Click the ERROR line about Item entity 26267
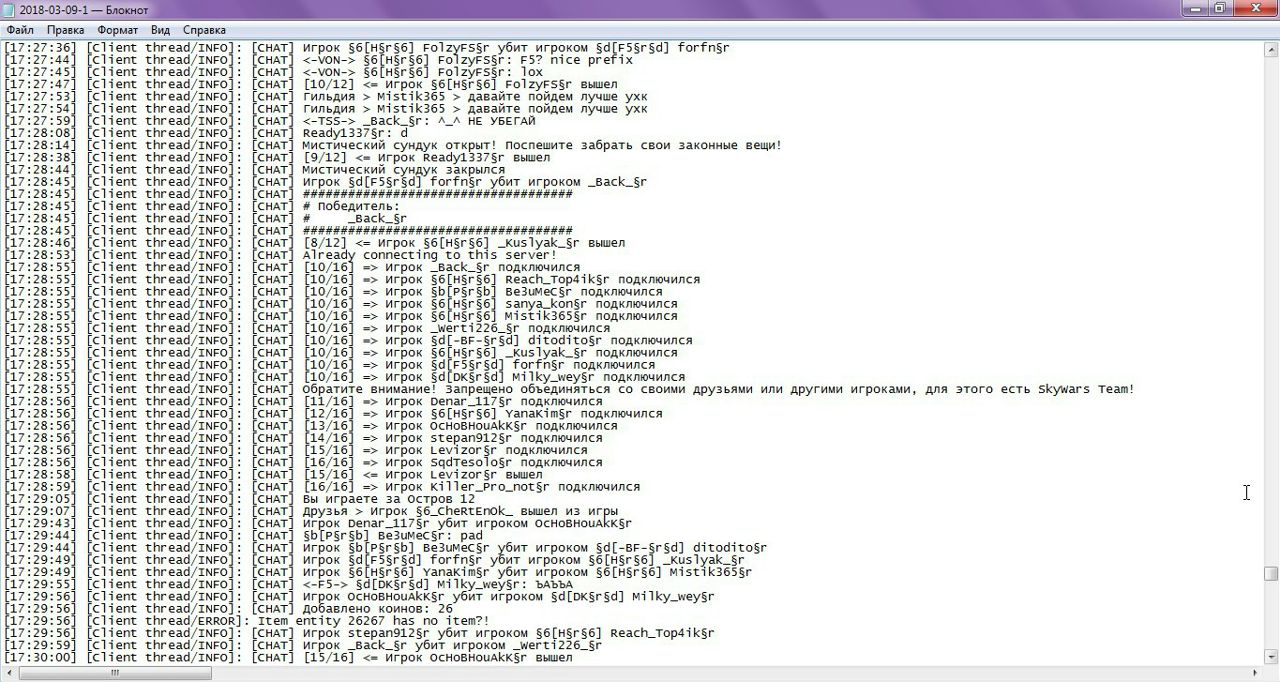Viewport: 1280px width, 682px height. 400,621
